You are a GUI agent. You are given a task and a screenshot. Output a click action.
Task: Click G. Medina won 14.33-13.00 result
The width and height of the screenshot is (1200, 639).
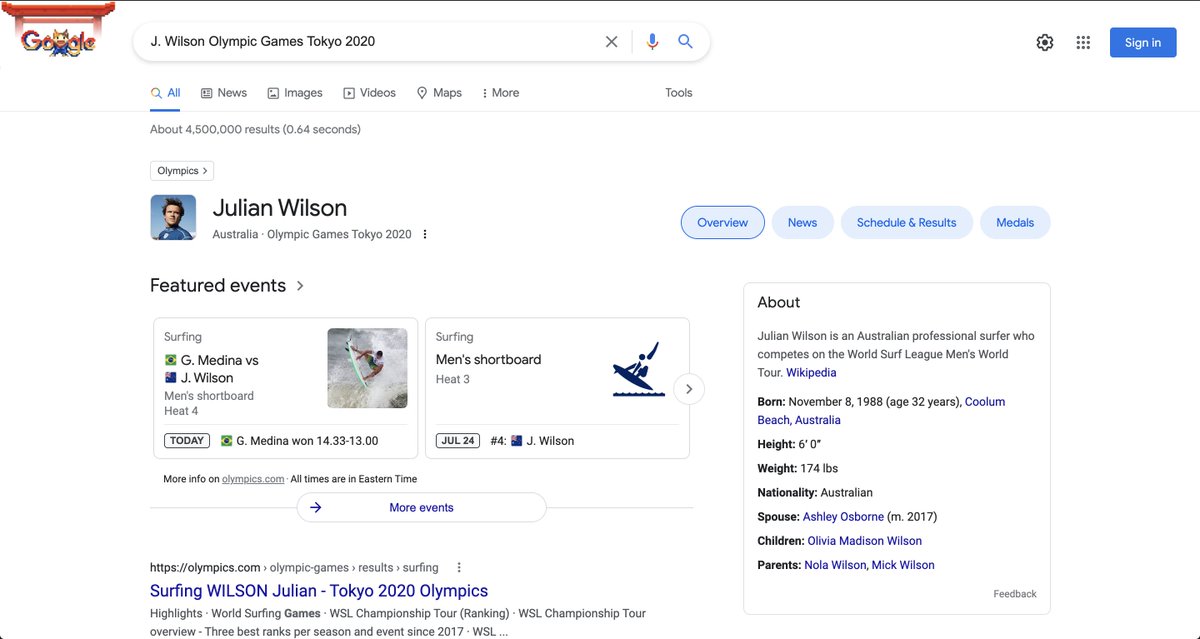point(307,441)
